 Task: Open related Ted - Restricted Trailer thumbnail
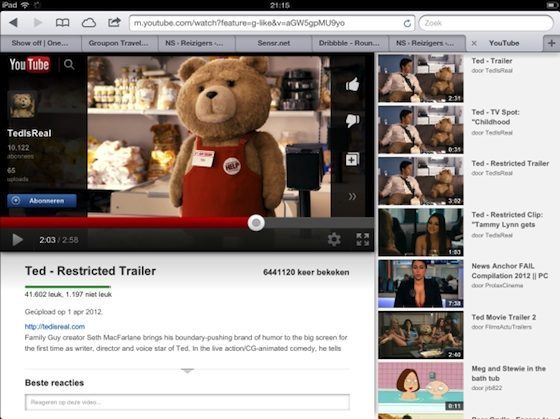[x=421, y=181]
